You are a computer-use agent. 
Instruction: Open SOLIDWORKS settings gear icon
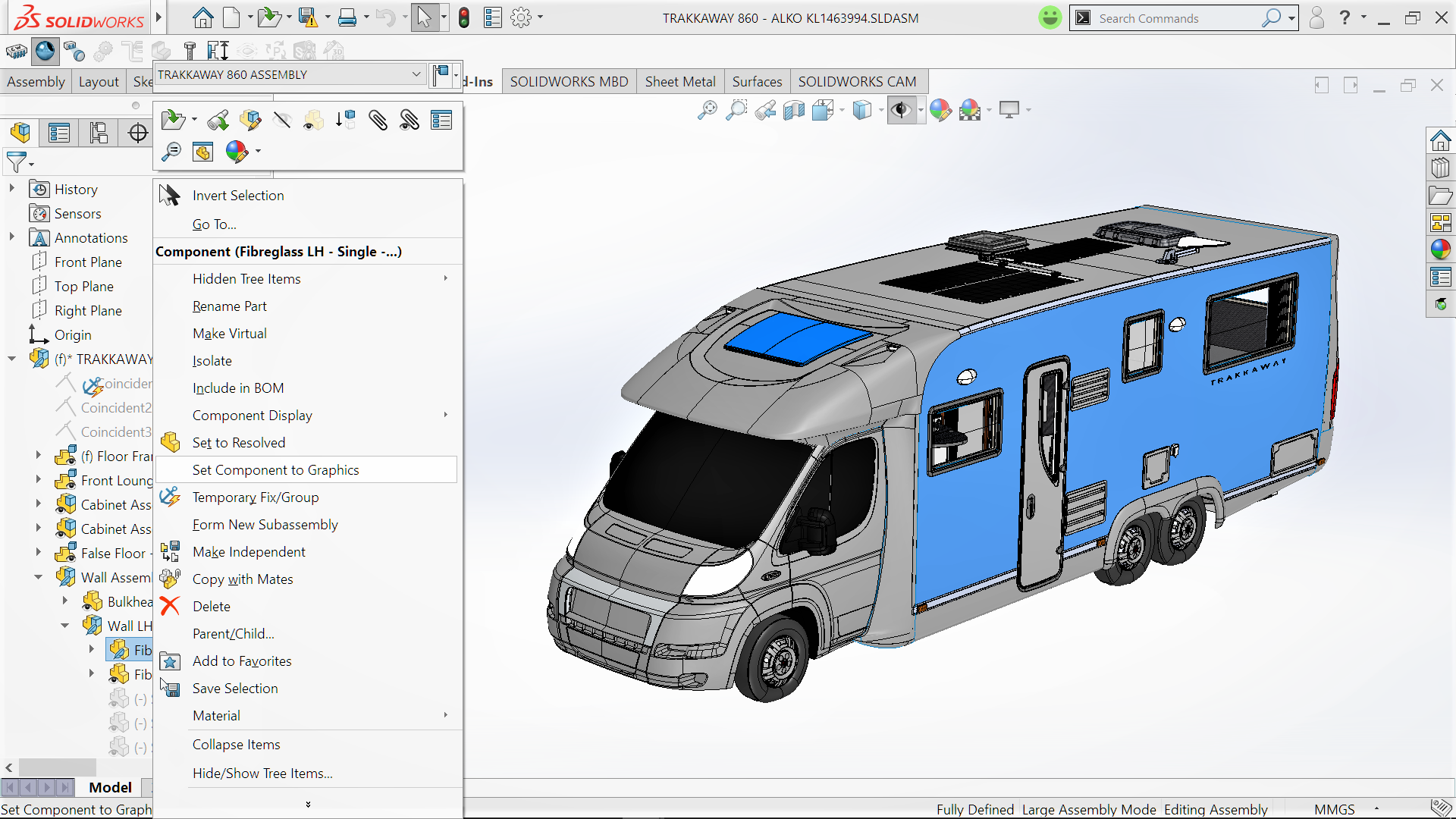[522, 17]
